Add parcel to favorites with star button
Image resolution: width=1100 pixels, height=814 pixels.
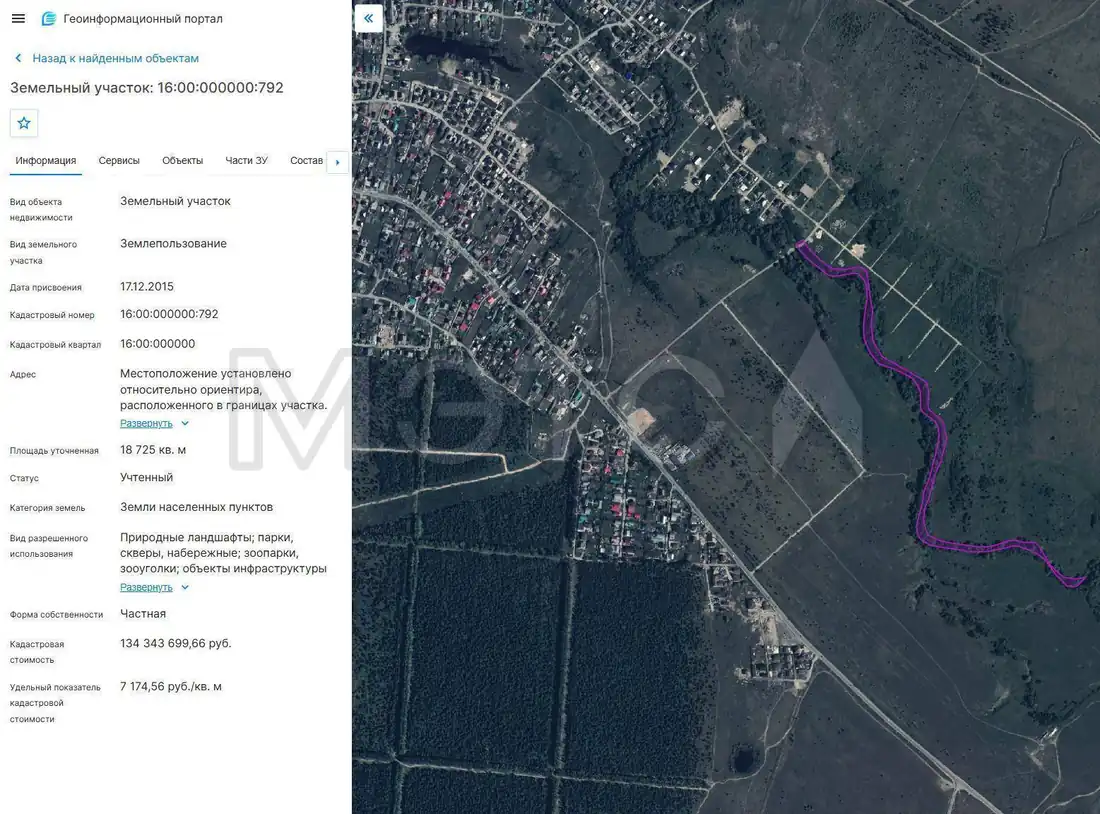click(x=24, y=124)
